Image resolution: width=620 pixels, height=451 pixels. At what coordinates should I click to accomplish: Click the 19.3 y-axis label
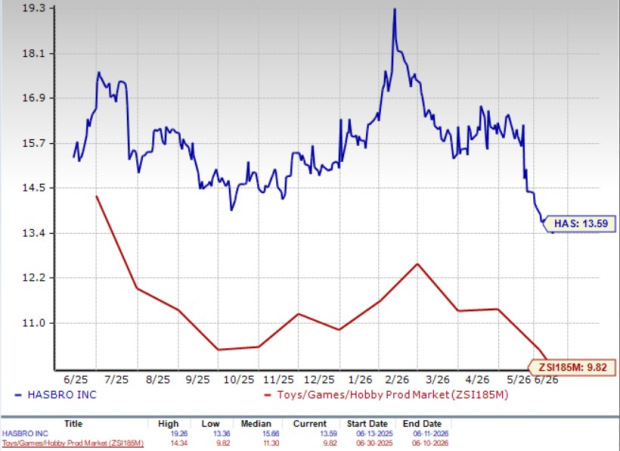[33, 8]
